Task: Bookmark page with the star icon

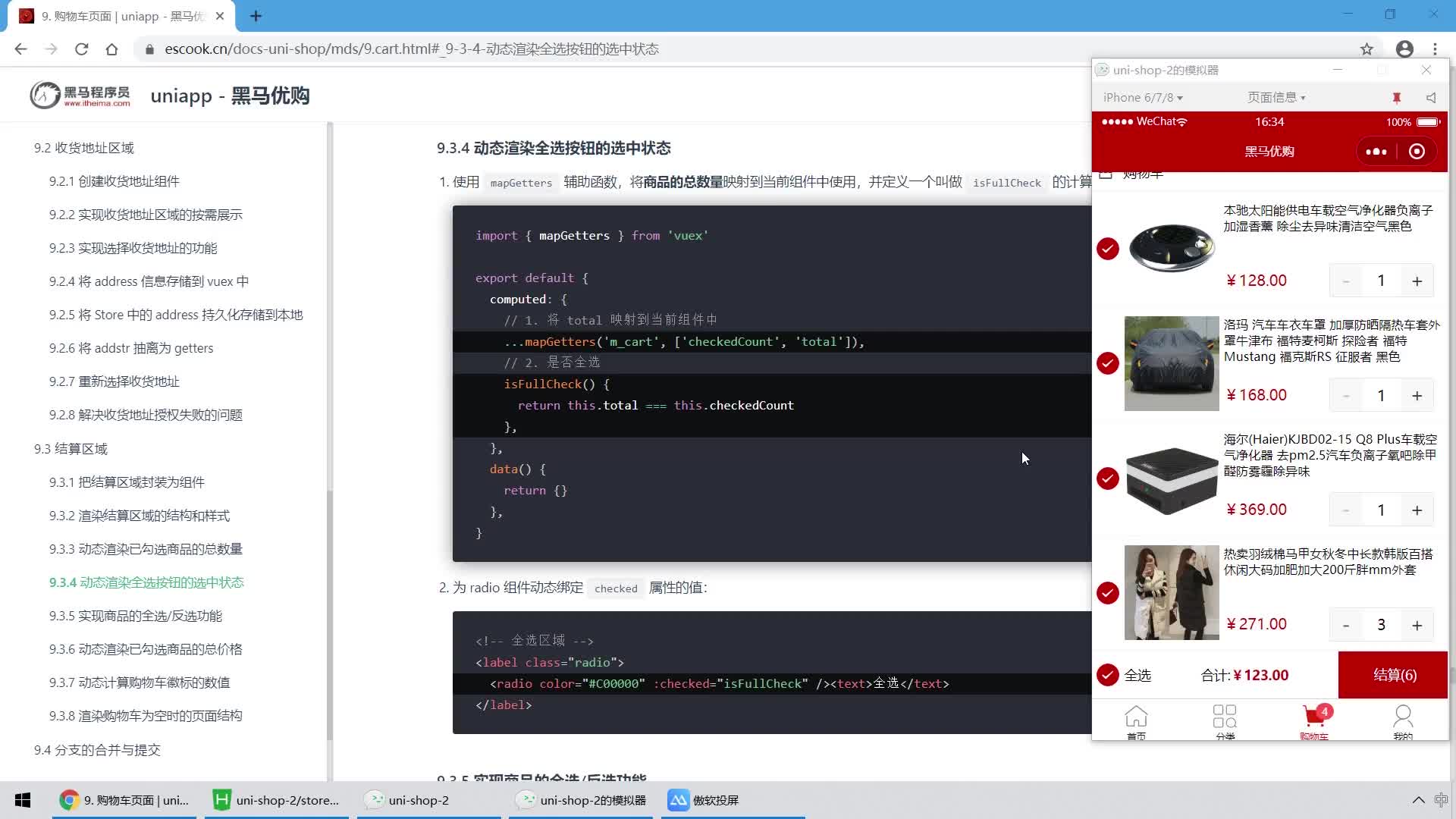Action: pyautogui.click(x=1367, y=49)
